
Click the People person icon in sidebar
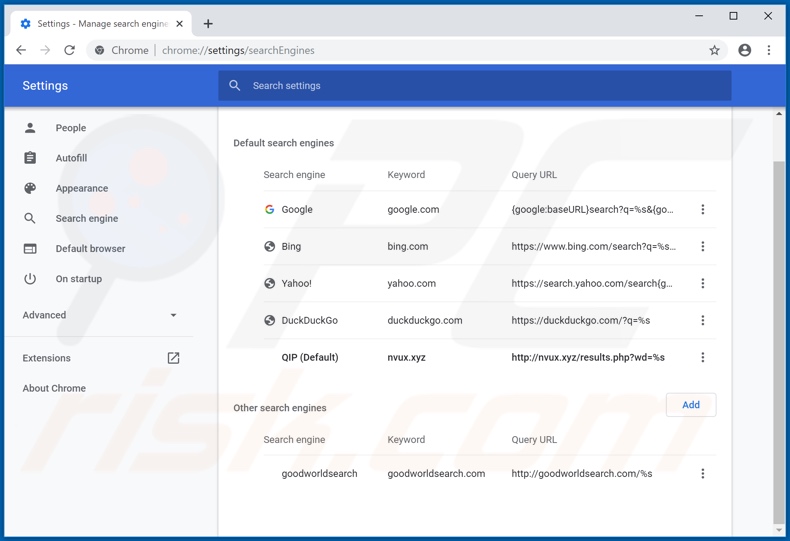(x=30, y=128)
